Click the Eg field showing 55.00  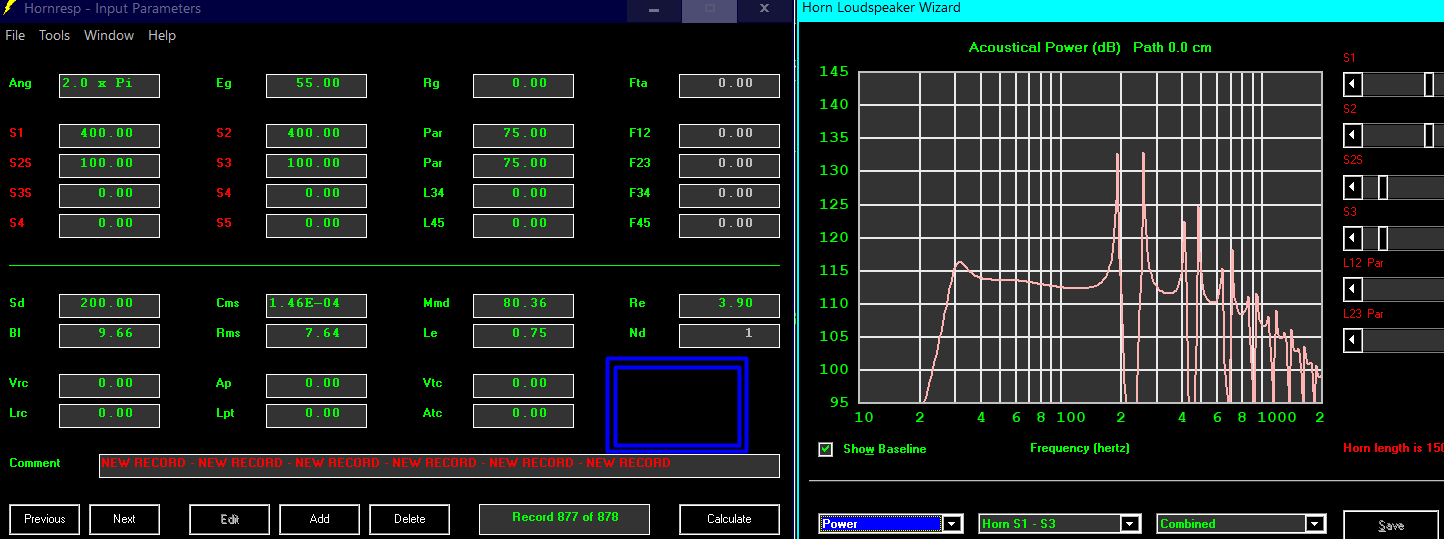pyautogui.click(x=316, y=85)
